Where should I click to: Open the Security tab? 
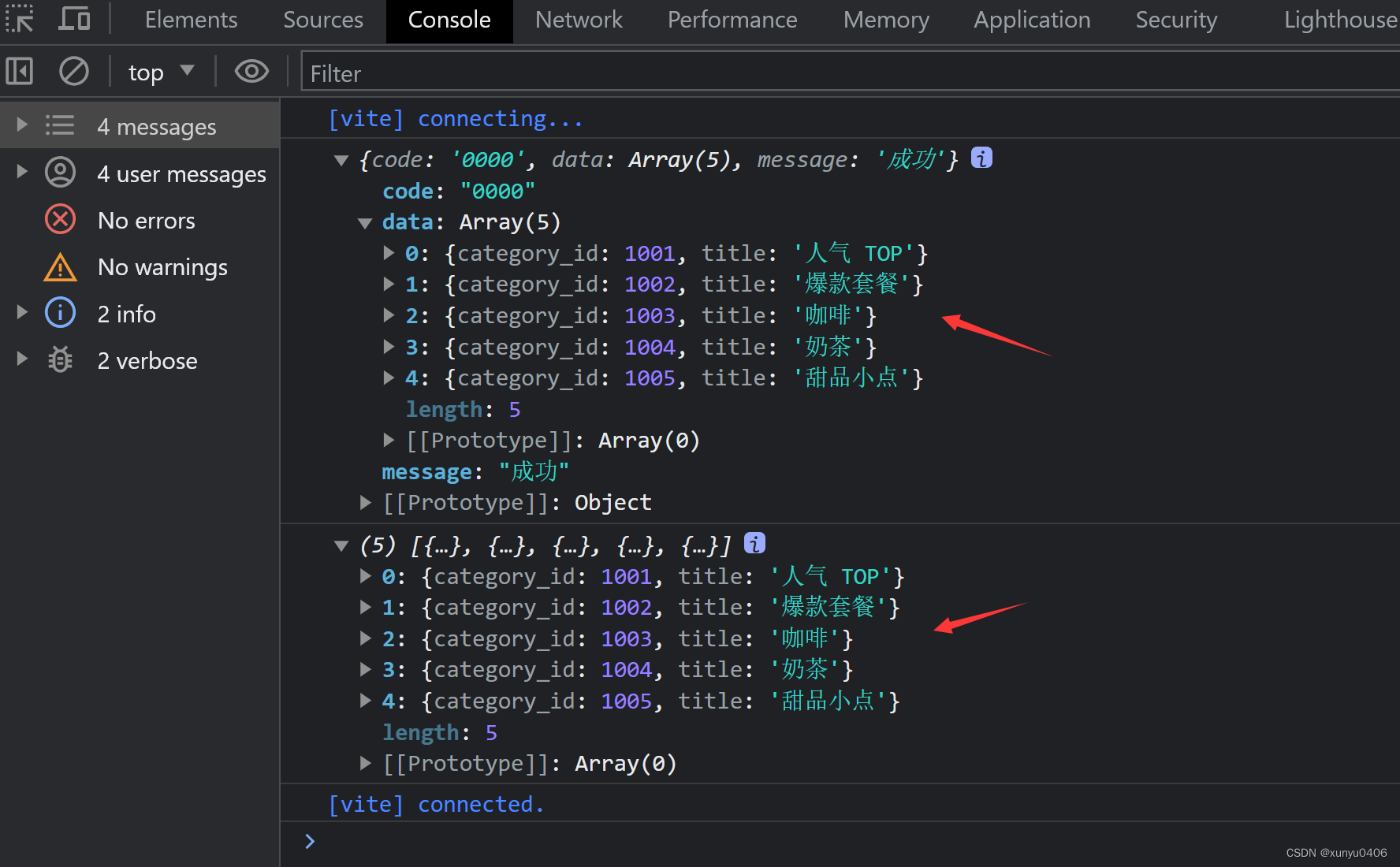[1176, 20]
